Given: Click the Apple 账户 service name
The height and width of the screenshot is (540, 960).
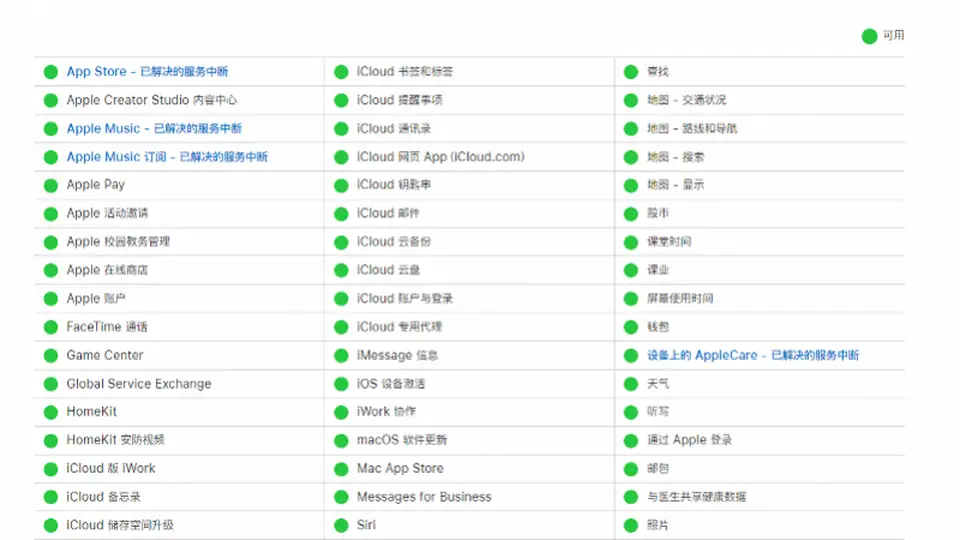Looking at the screenshot, I should [96, 299].
